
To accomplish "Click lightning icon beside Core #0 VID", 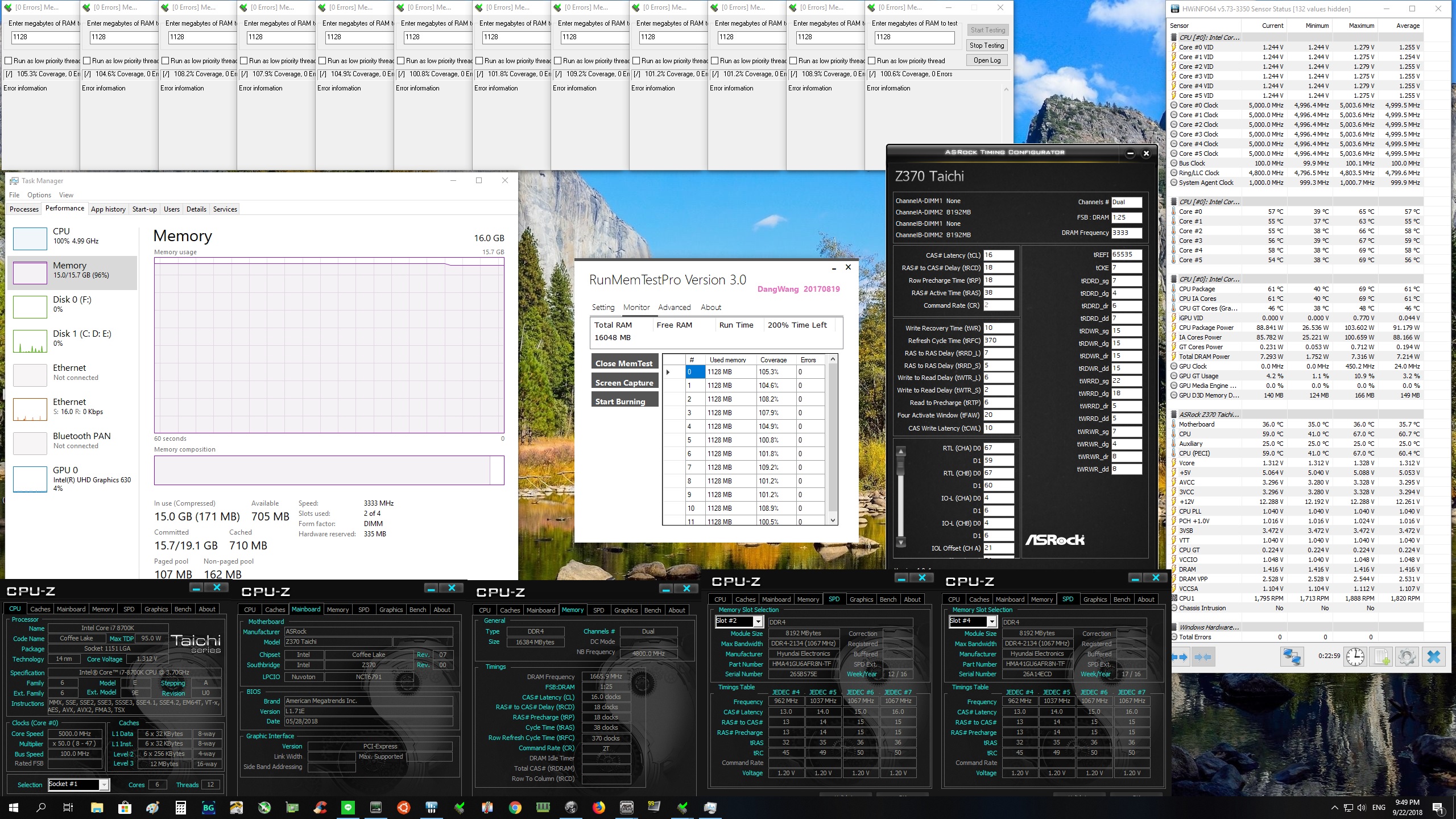I will pos(1174,47).
